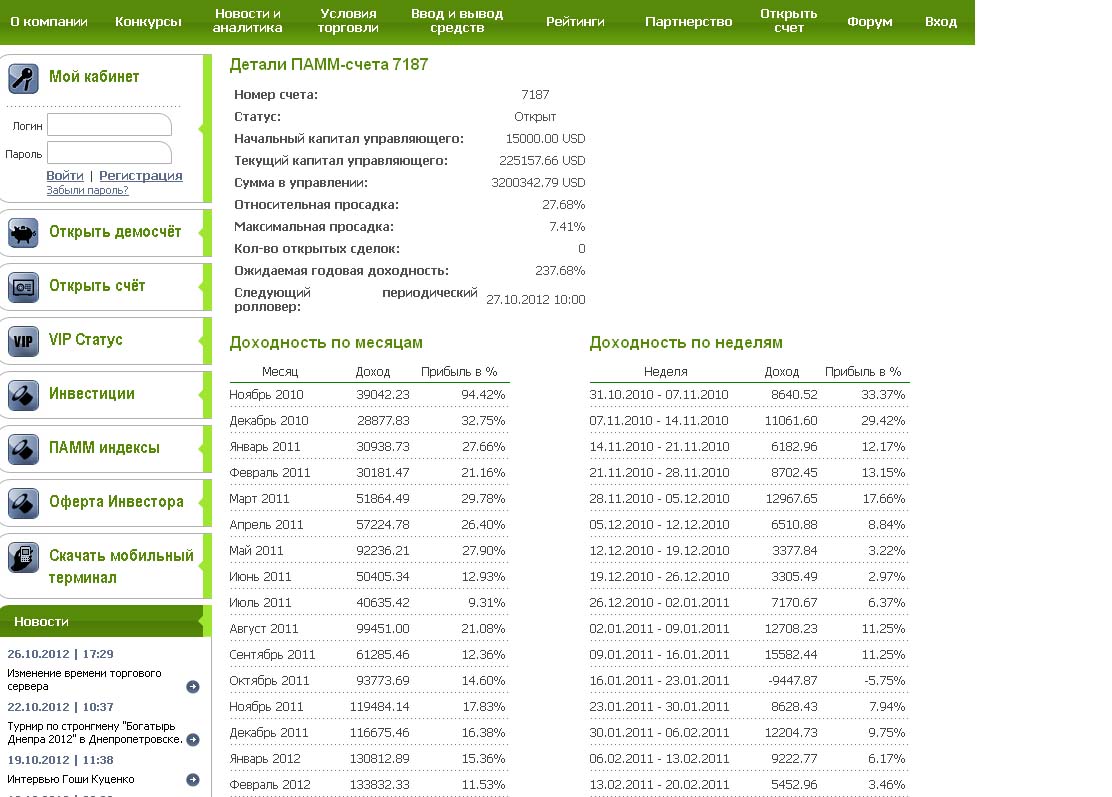
Task: Open Условия торговли menu item
Action: point(348,21)
